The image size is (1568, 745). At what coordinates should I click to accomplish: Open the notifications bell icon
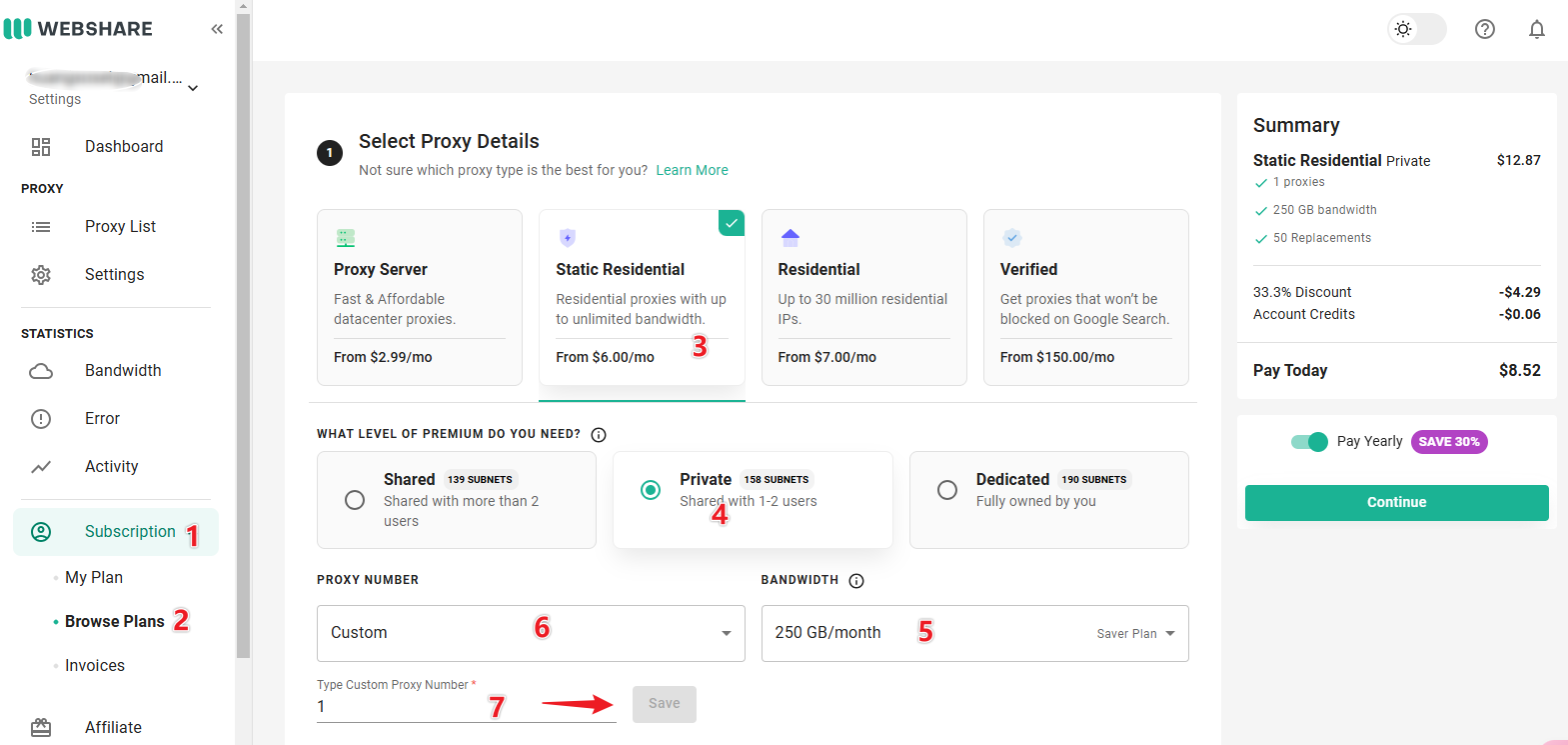pyautogui.click(x=1536, y=29)
